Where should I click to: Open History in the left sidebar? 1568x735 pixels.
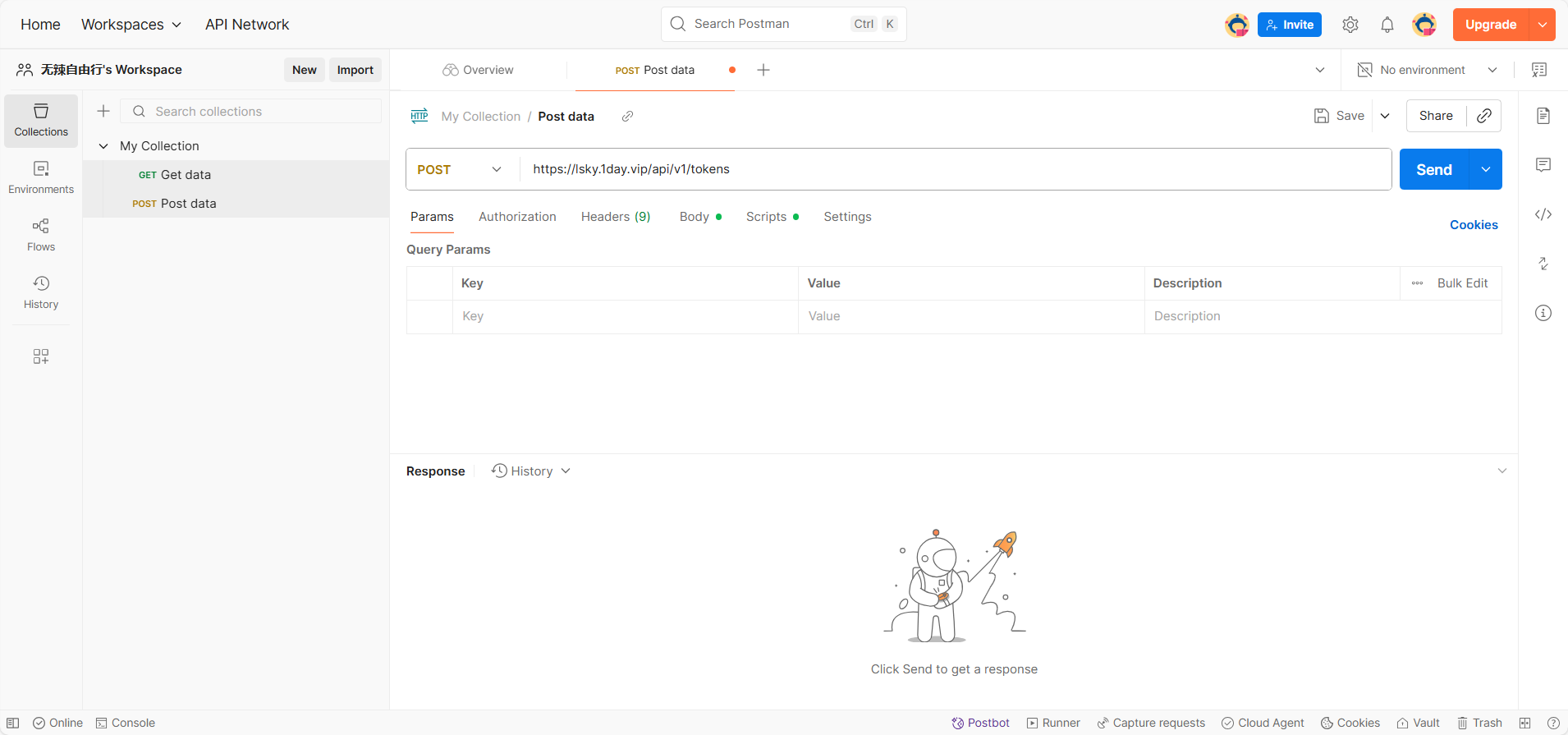[x=41, y=292]
